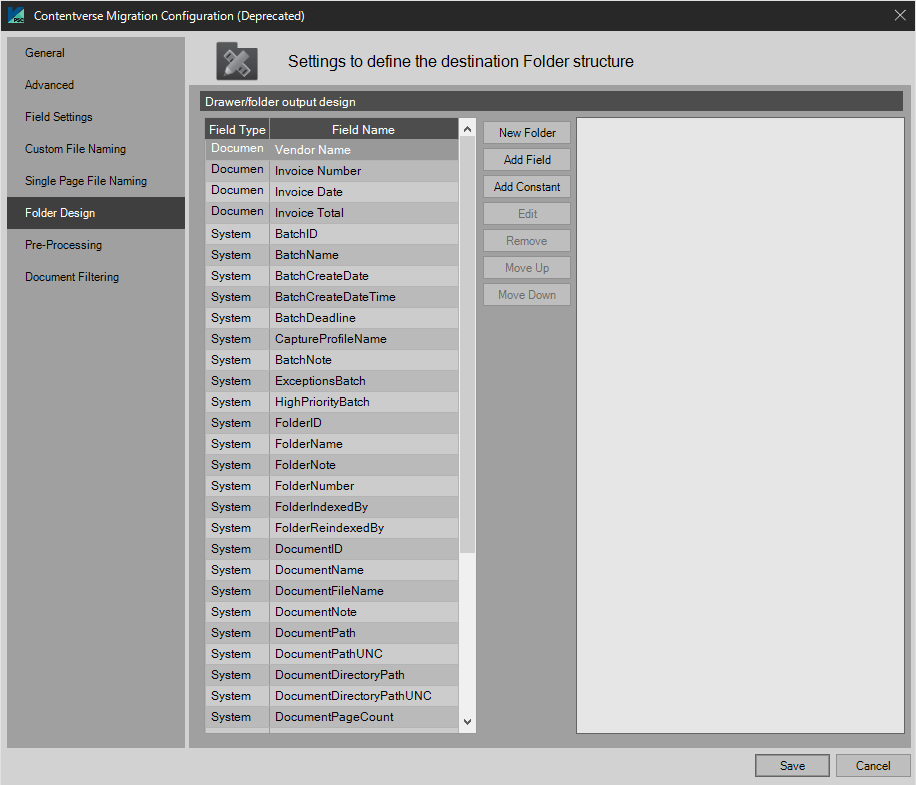Select the DocumentFileName system field

pos(331,591)
